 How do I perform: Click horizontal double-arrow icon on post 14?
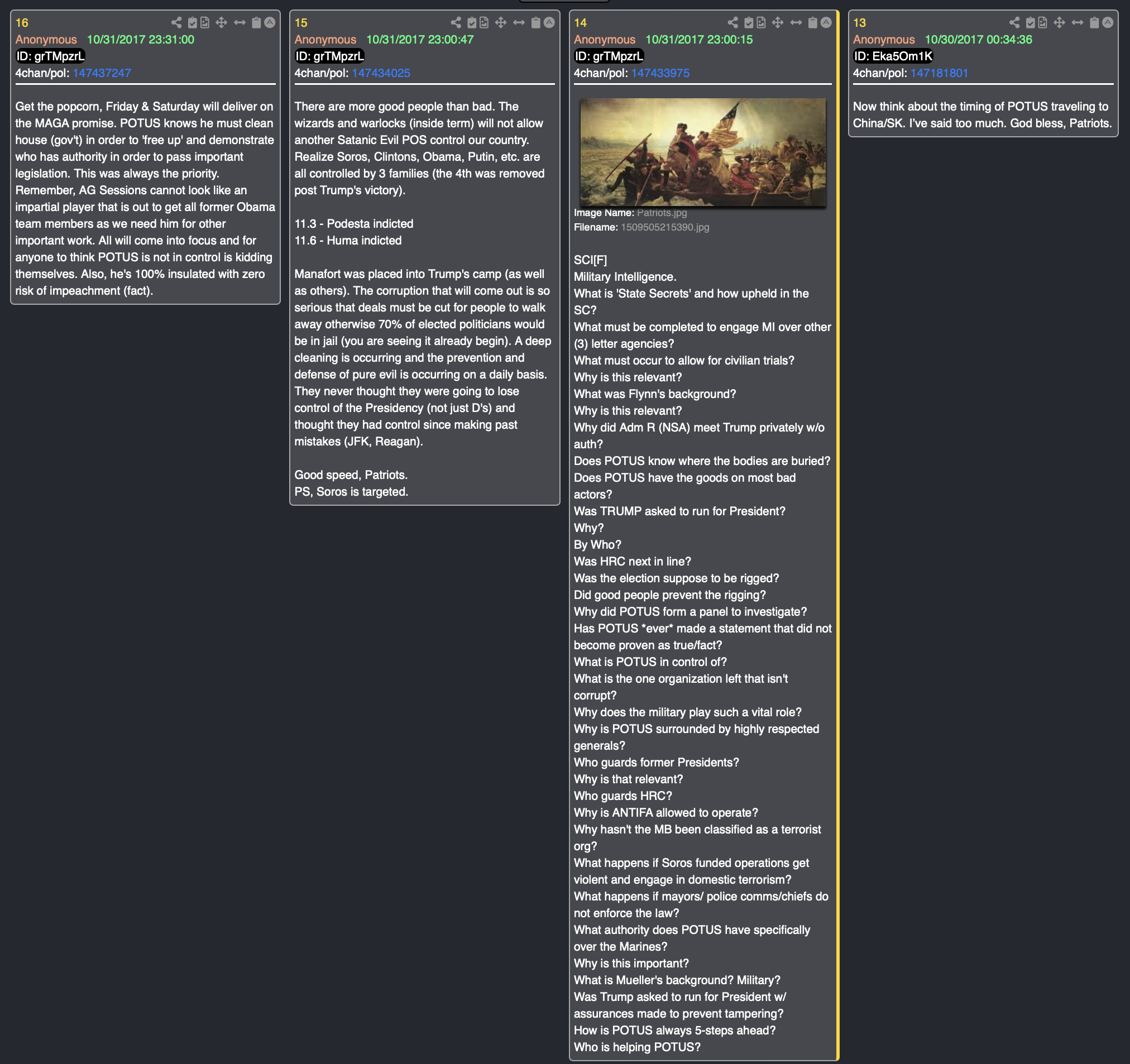point(796,23)
